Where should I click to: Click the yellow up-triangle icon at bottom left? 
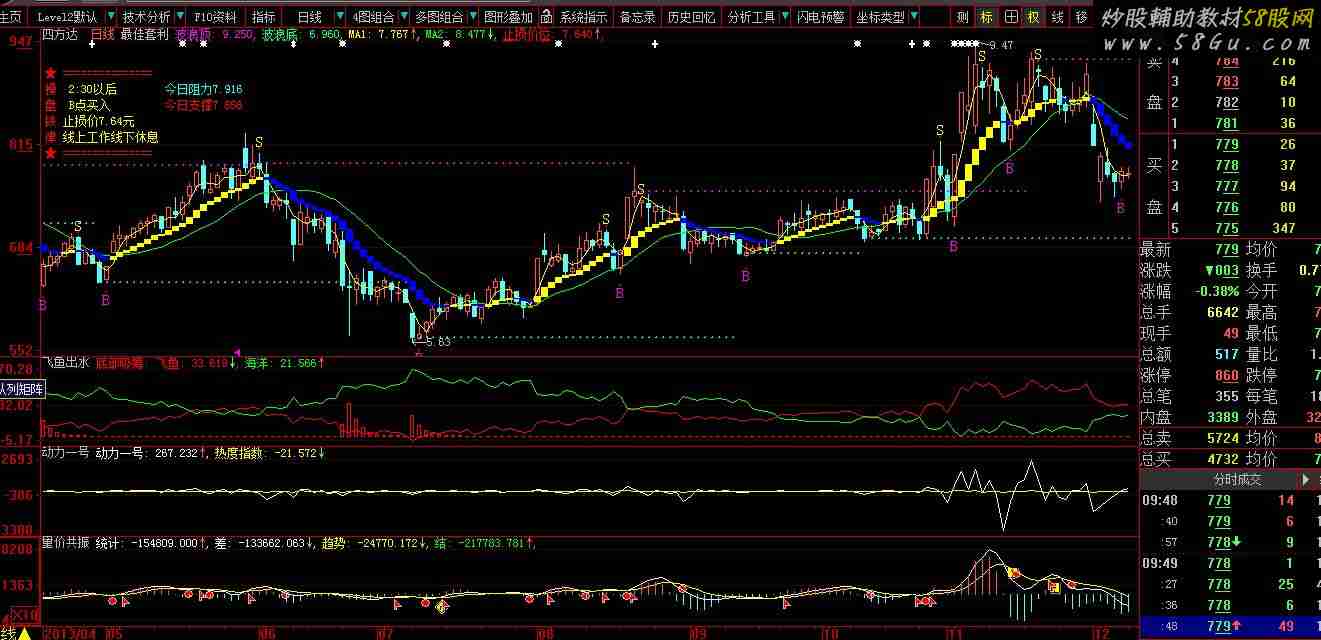point(25,632)
